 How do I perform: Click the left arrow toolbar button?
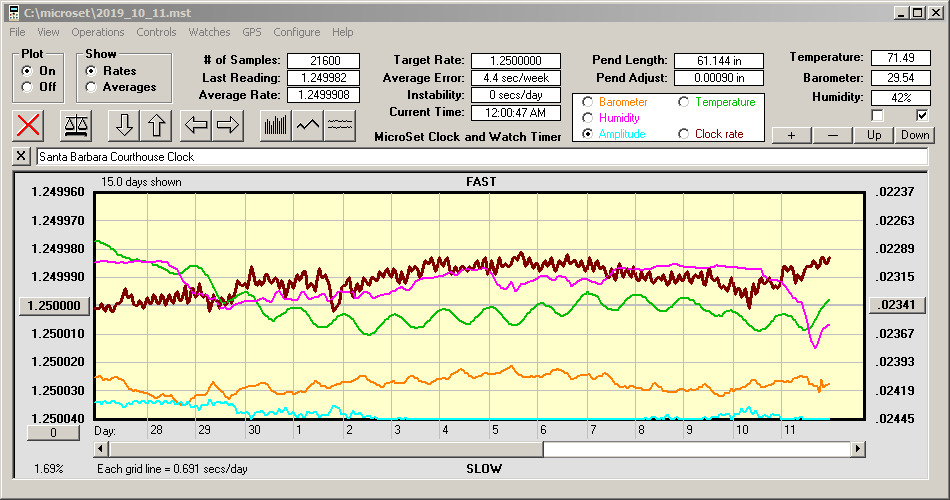pos(195,125)
